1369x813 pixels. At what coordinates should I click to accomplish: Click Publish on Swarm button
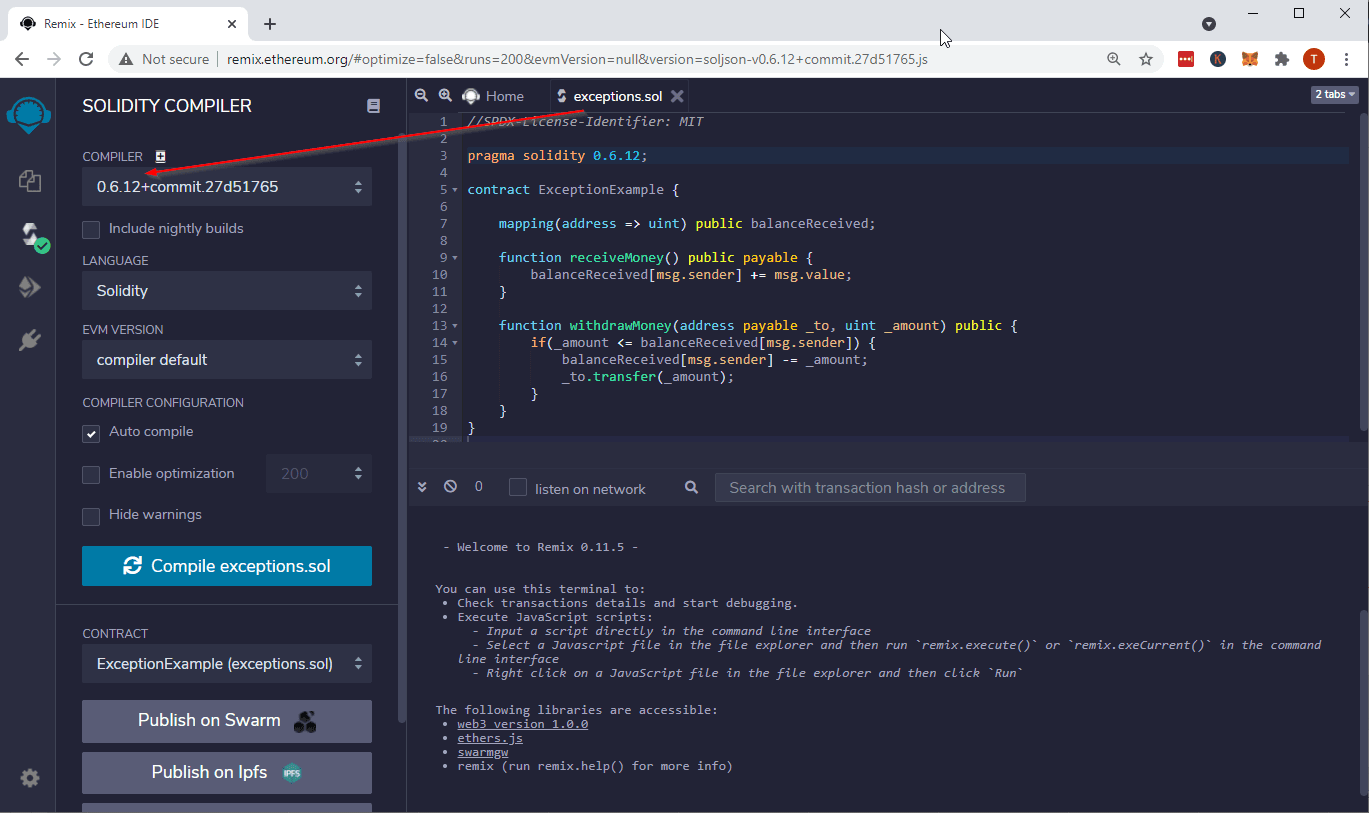click(227, 721)
